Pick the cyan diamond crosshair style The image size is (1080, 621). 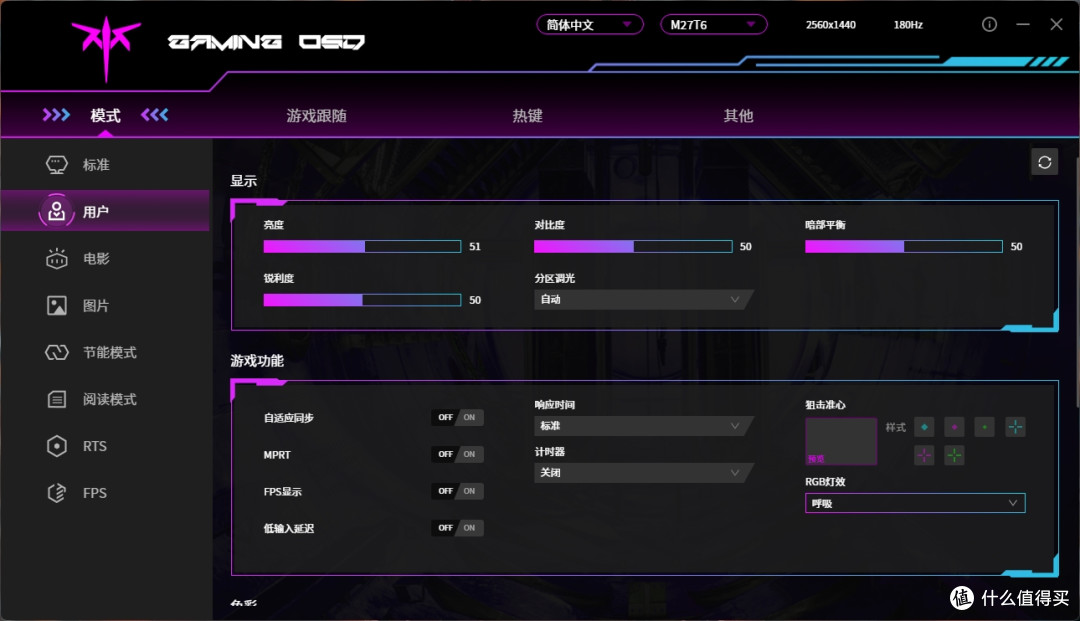tap(924, 427)
